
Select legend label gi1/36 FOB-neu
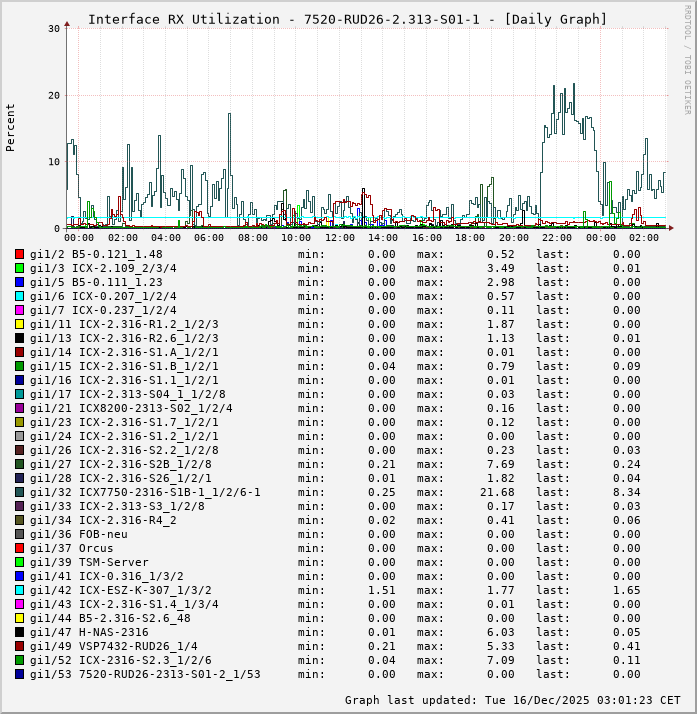[79, 534]
